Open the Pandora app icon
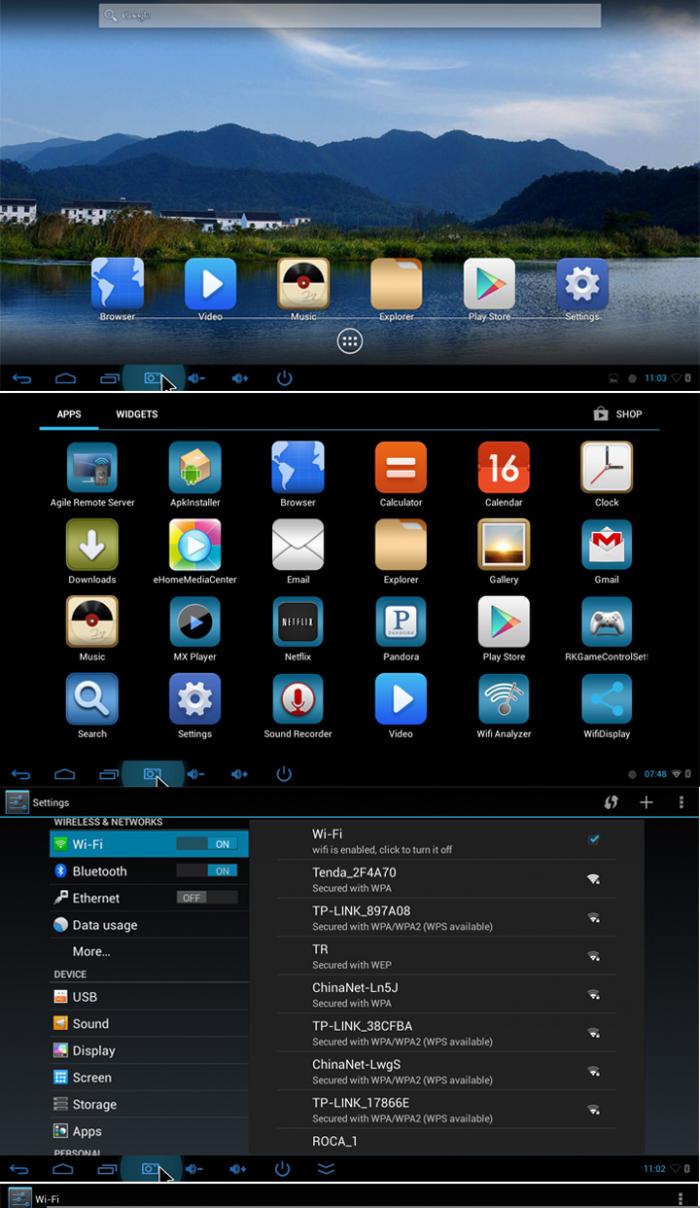Viewport: 700px width, 1208px height. pyautogui.click(x=401, y=622)
